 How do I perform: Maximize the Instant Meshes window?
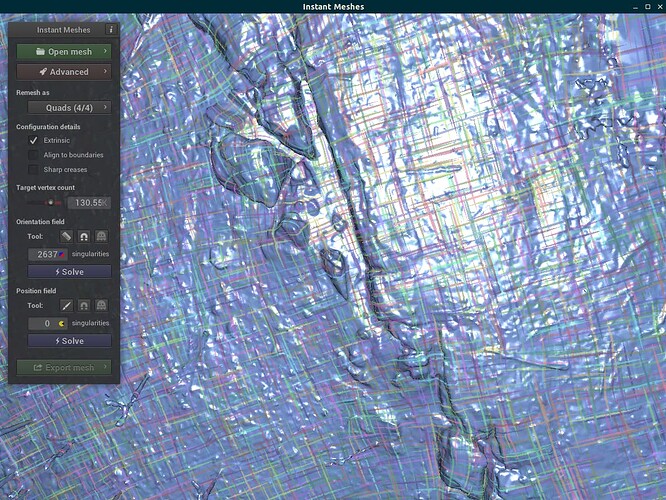[x=648, y=6]
